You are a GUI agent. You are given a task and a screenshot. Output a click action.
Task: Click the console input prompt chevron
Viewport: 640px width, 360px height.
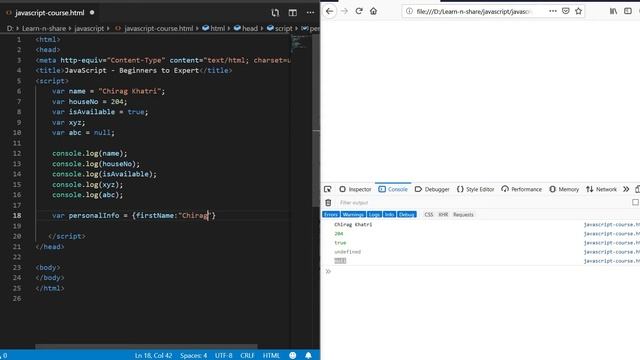click(x=328, y=271)
